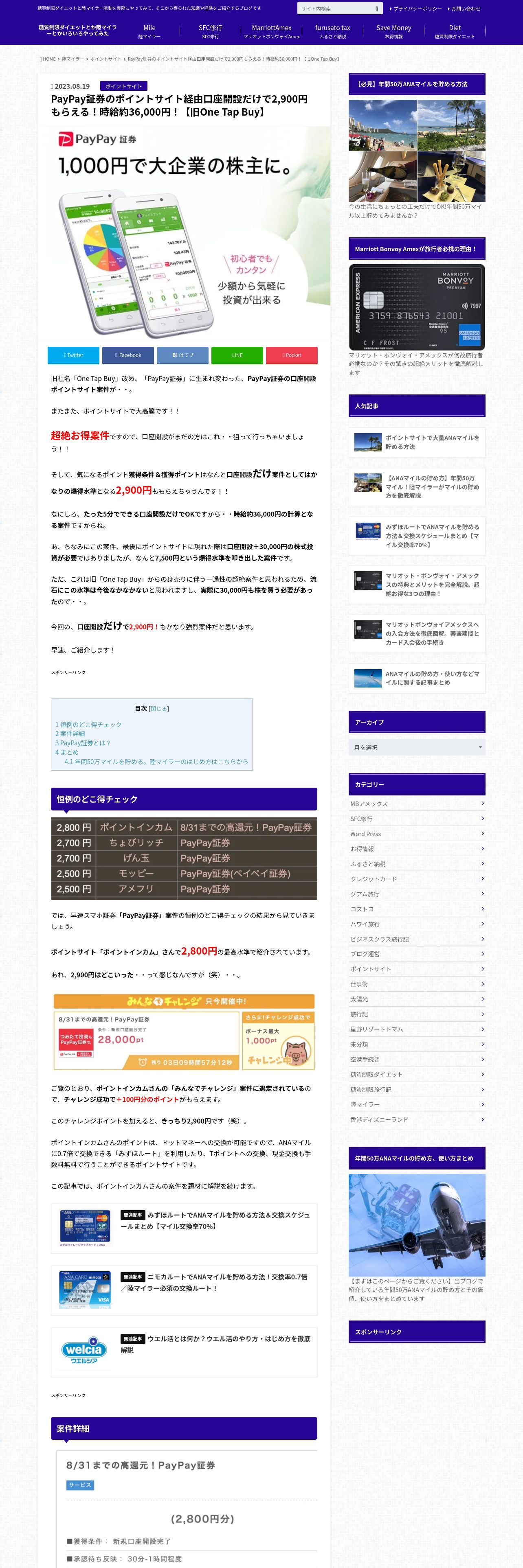This screenshot has width=523, height=1568.
Task: Jump to 4.1 年間50万マイルを貯める section
Action: (156, 762)
